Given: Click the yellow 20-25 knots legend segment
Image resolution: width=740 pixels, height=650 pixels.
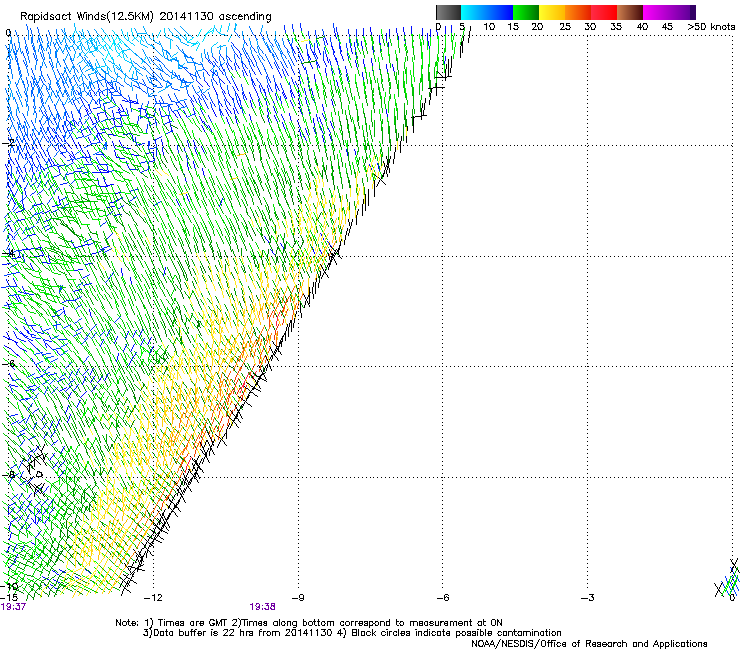Looking at the screenshot, I should tap(552, 12).
